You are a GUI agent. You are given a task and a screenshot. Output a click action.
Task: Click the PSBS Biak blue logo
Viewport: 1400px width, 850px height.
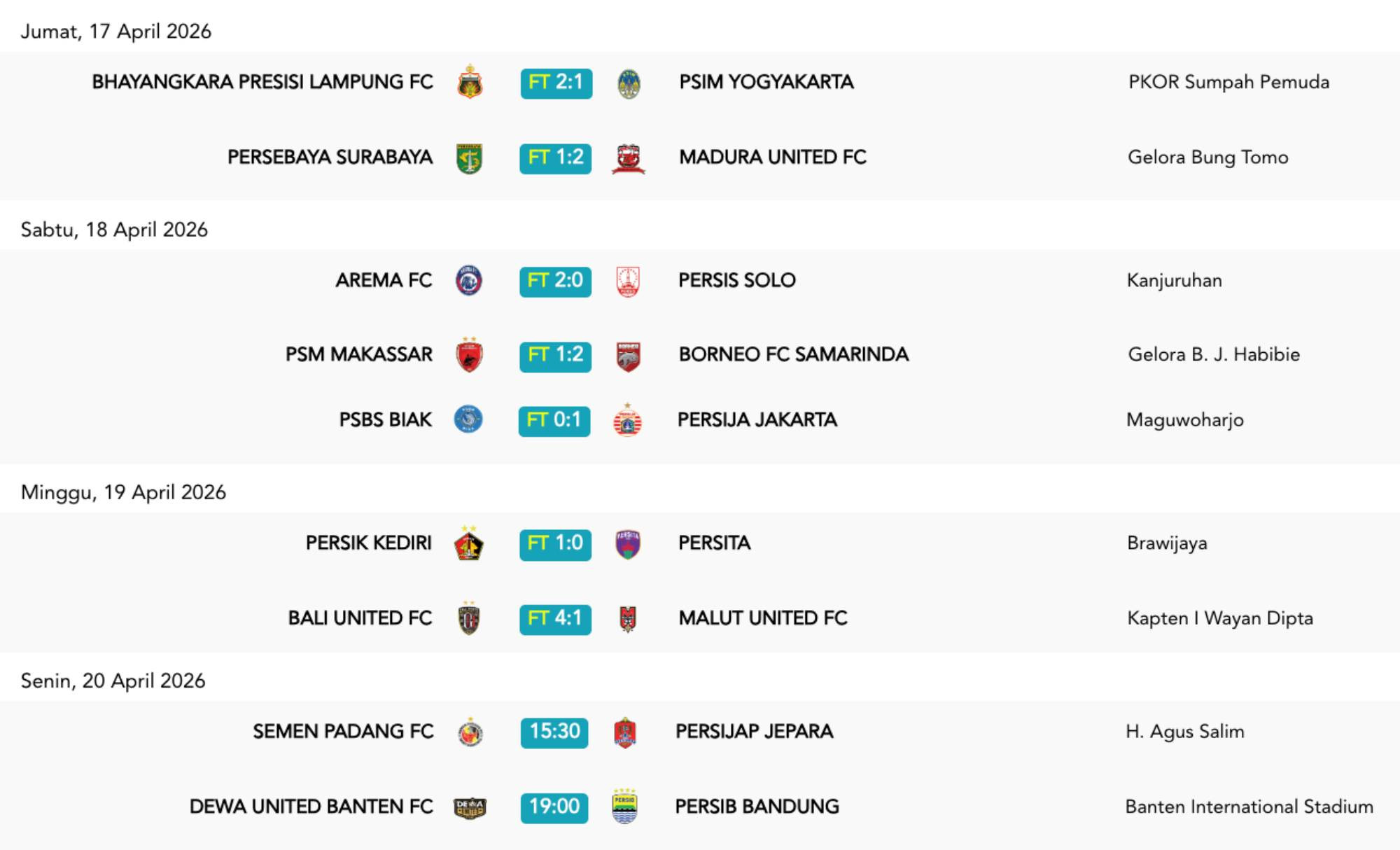point(468,419)
